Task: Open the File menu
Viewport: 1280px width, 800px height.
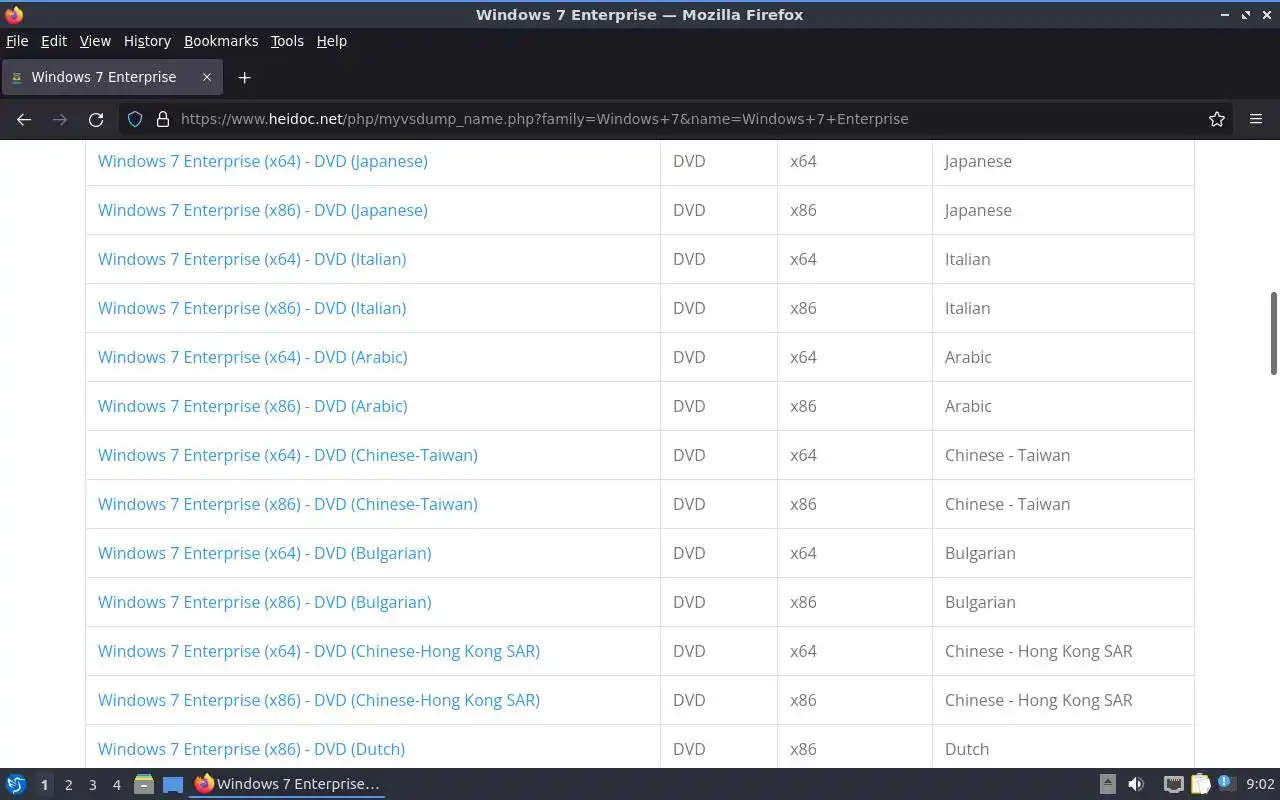Action: coord(17,41)
